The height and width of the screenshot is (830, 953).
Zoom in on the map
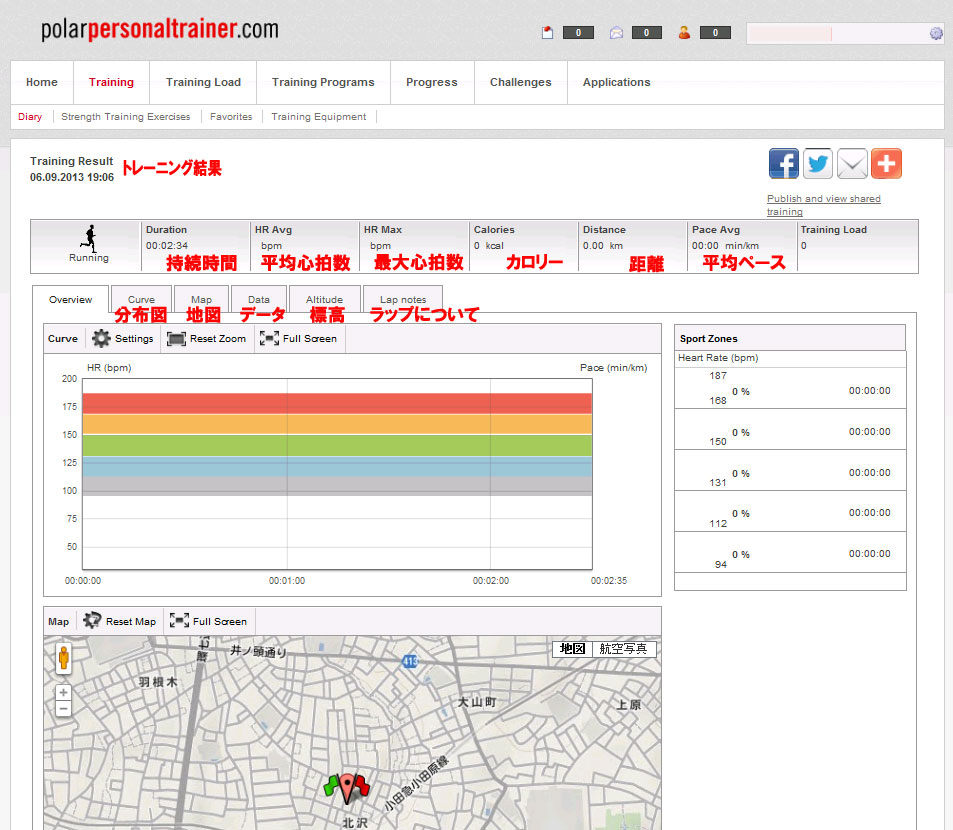click(64, 692)
